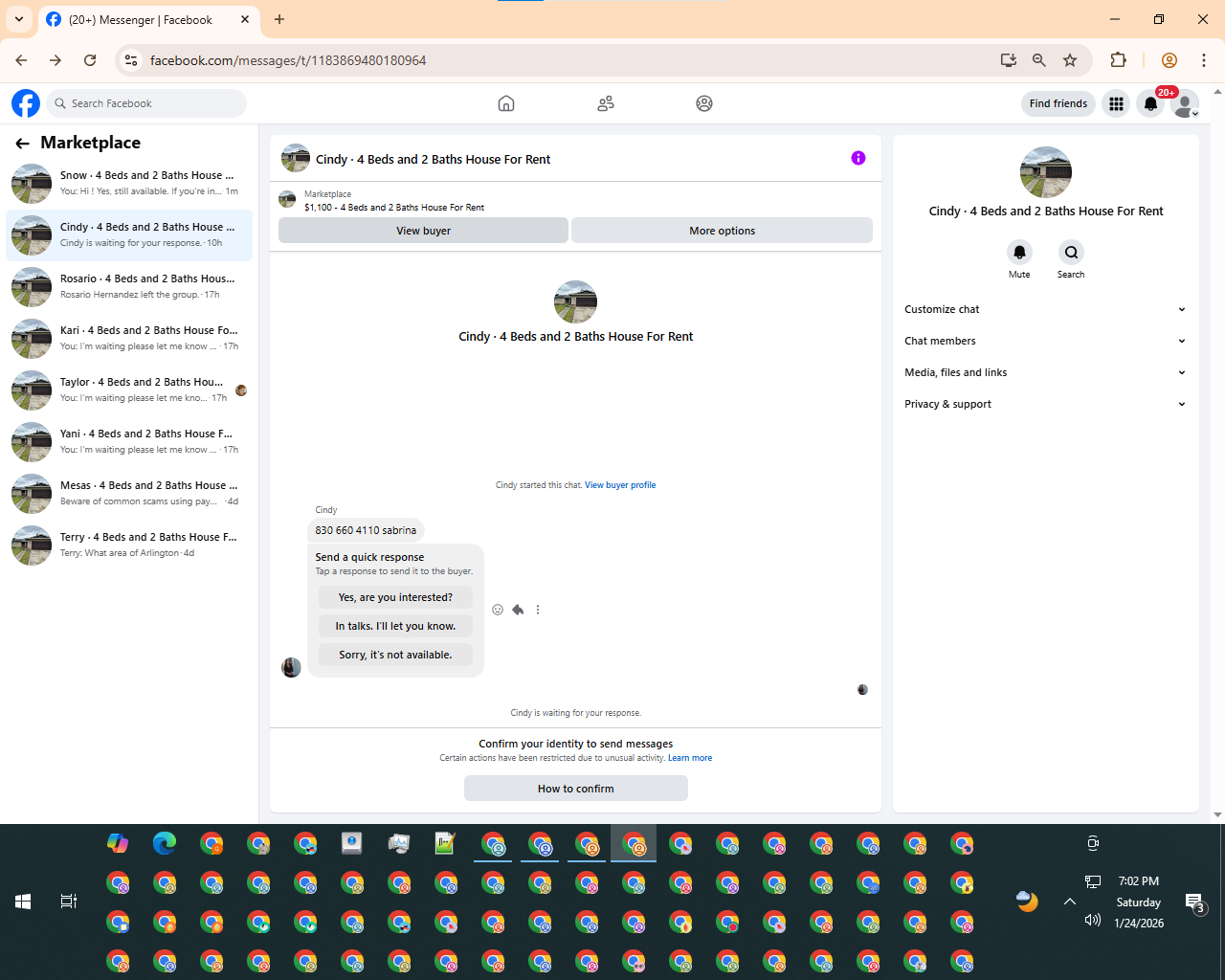This screenshot has width=1225, height=980.
Task: Send quick response 'In talks. I'll let you know.'
Action: click(x=395, y=626)
